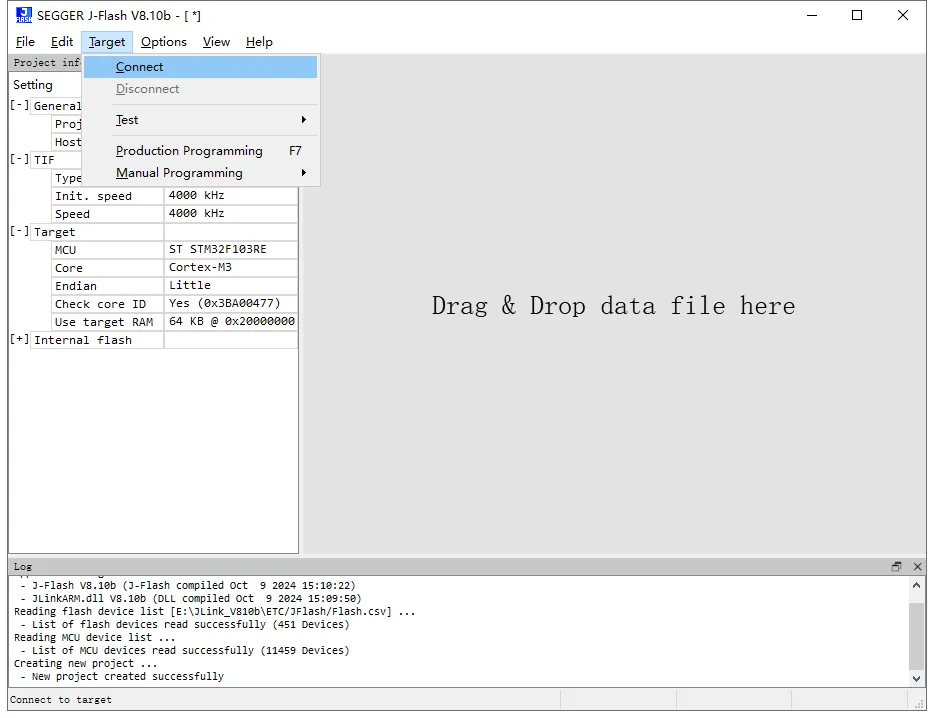The height and width of the screenshot is (718, 934).
Task: Select Production Programming F7
Action: point(200,151)
